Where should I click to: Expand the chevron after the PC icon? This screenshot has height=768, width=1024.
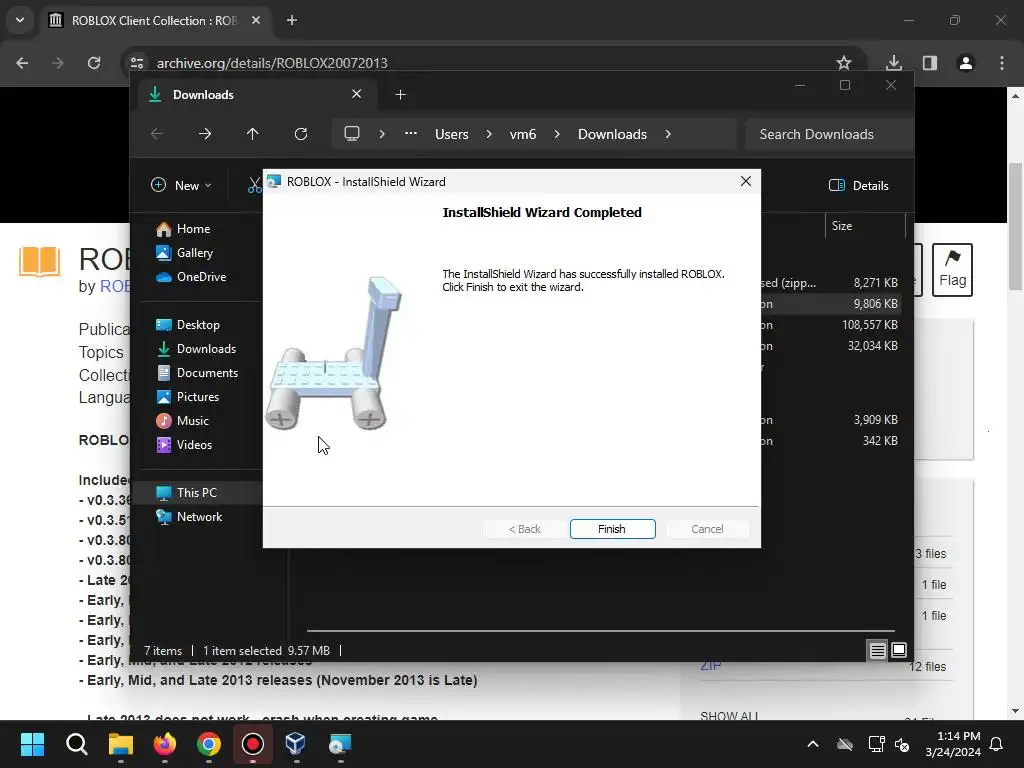[x=382, y=134]
